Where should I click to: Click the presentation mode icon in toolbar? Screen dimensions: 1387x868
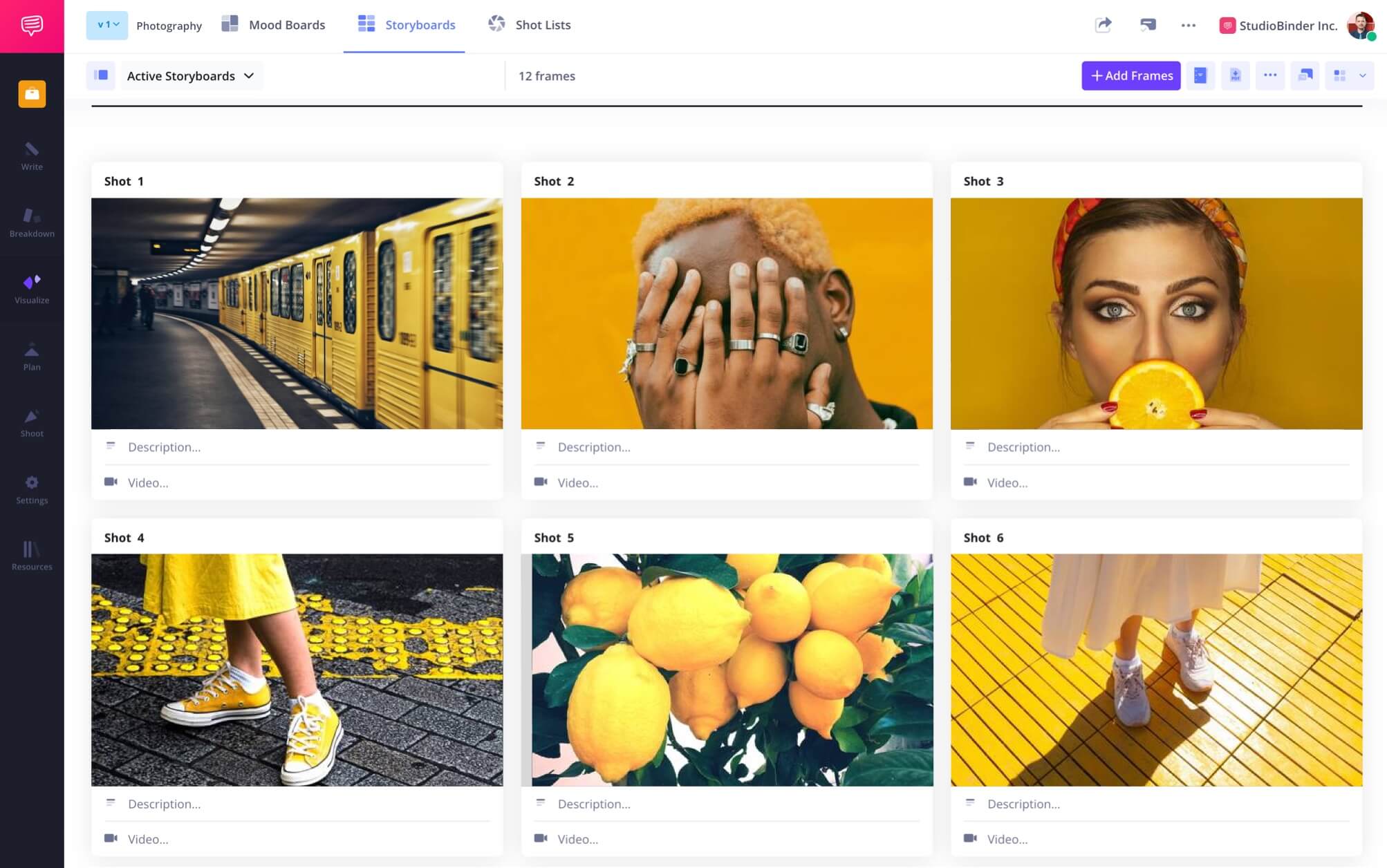tap(1305, 75)
